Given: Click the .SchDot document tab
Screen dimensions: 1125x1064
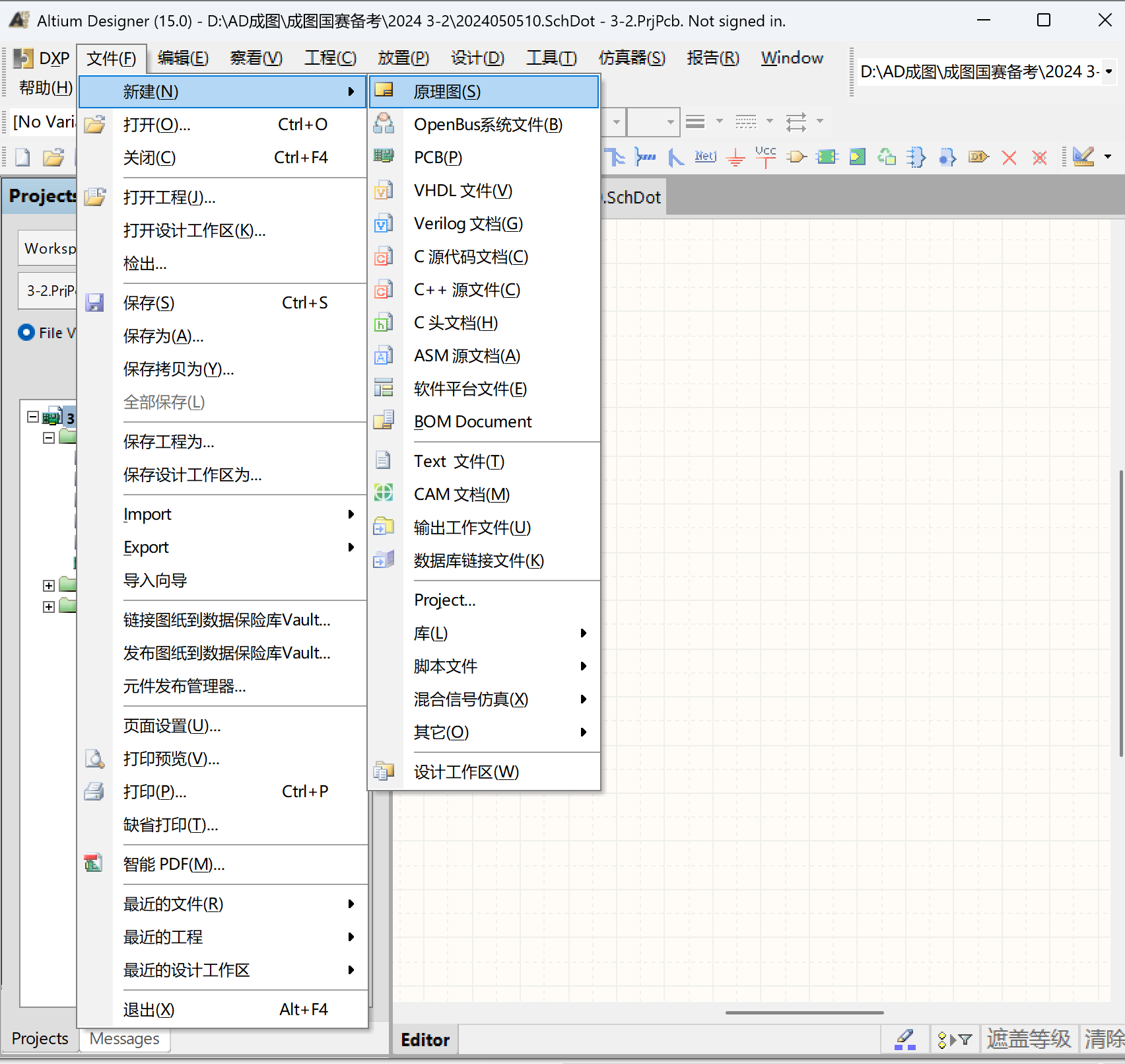Looking at the screenshot, I should click(x=632, y=197).
